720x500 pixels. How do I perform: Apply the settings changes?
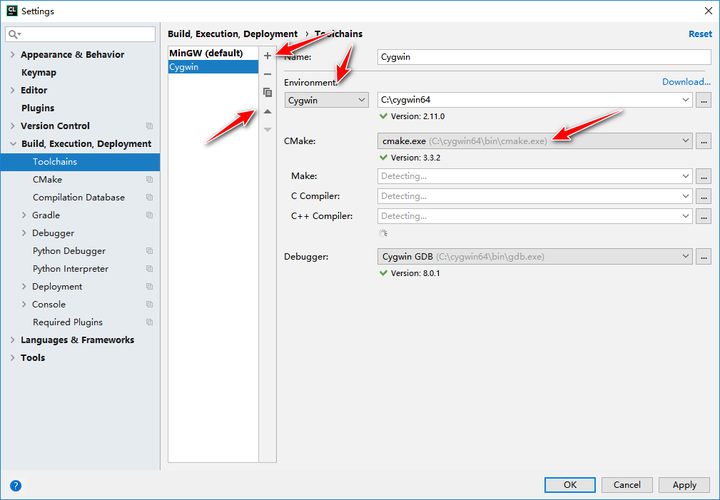tap(684, 485)
